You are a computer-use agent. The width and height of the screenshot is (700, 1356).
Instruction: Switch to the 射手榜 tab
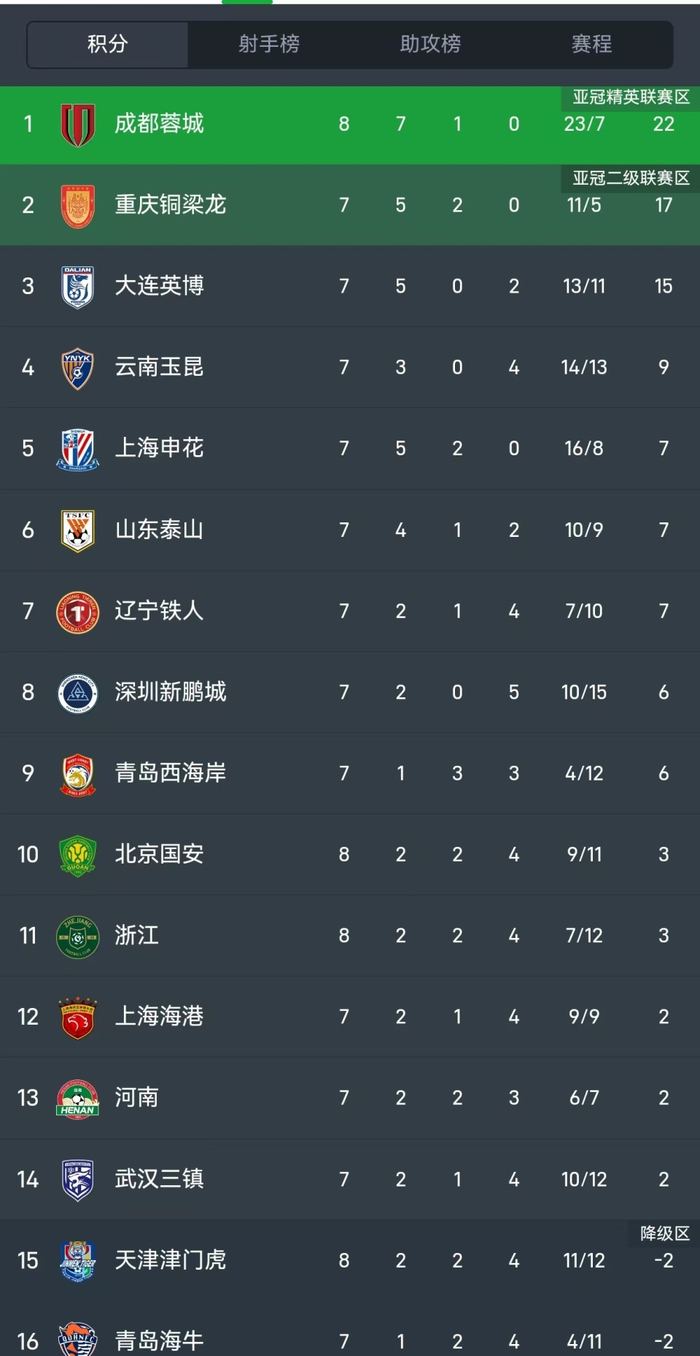click(x=268, y=44)
